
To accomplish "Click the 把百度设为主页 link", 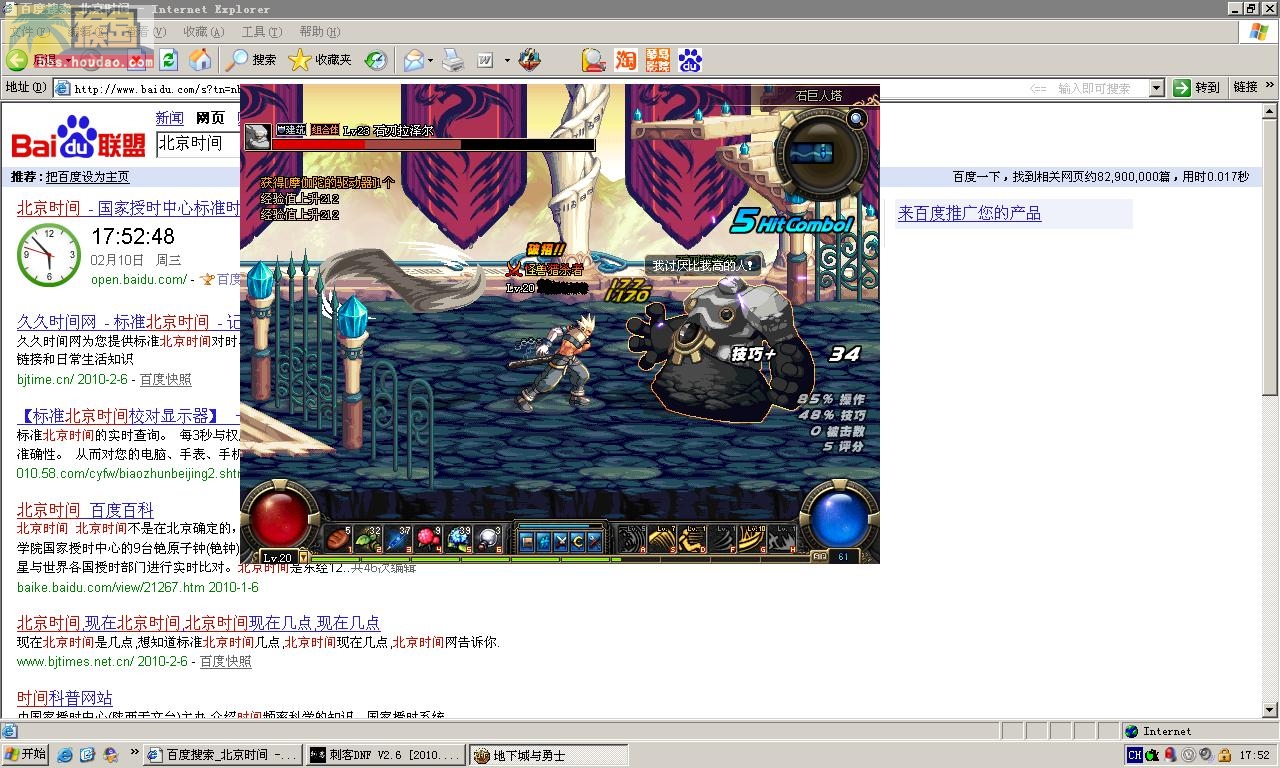I will (x=87, y=177).
